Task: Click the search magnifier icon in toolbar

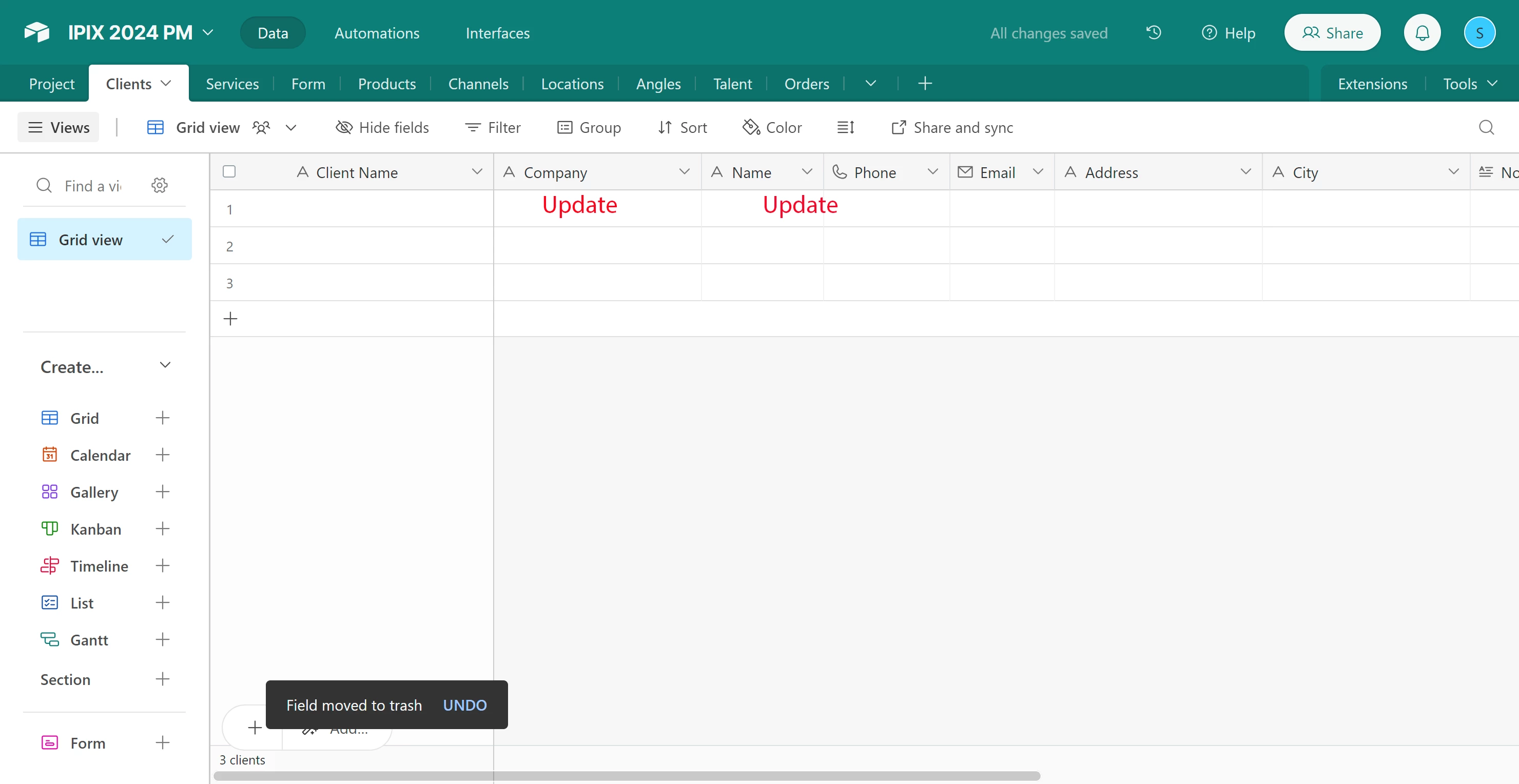Action: (1486, 127)
